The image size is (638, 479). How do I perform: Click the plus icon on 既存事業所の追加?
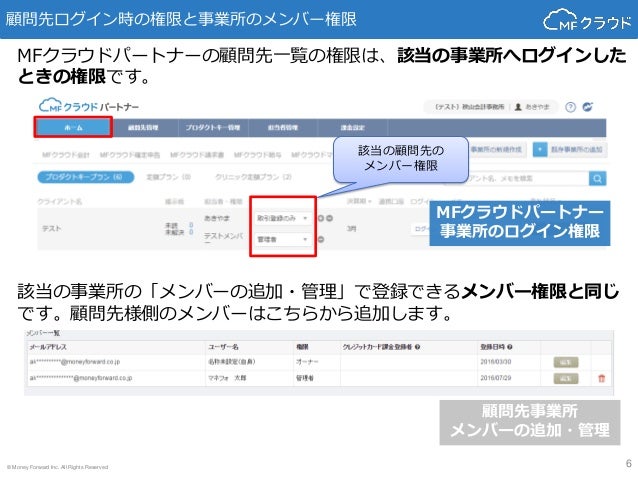tap(540, 149)
